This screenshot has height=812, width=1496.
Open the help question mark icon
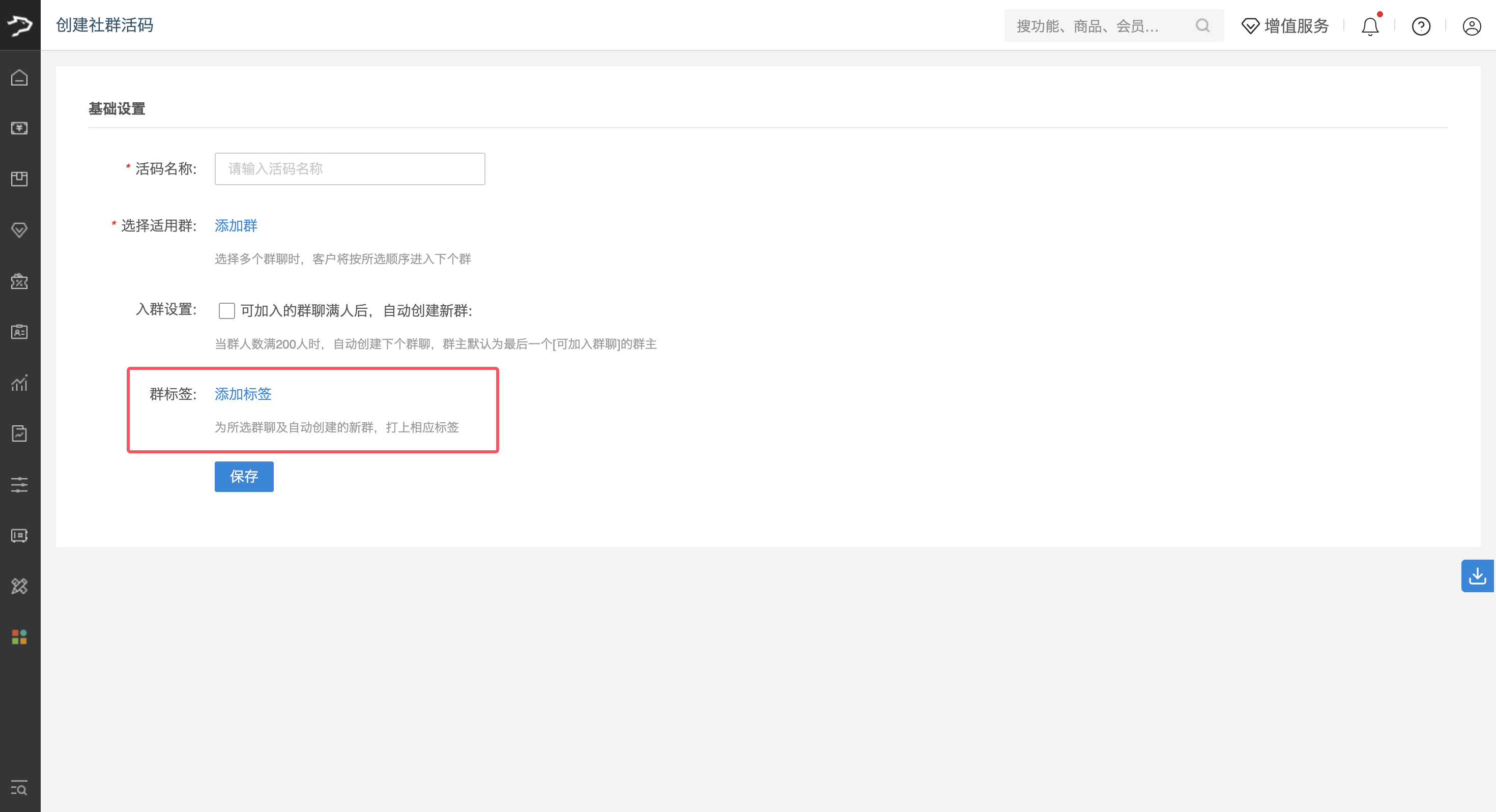[x=1421, y=26]
